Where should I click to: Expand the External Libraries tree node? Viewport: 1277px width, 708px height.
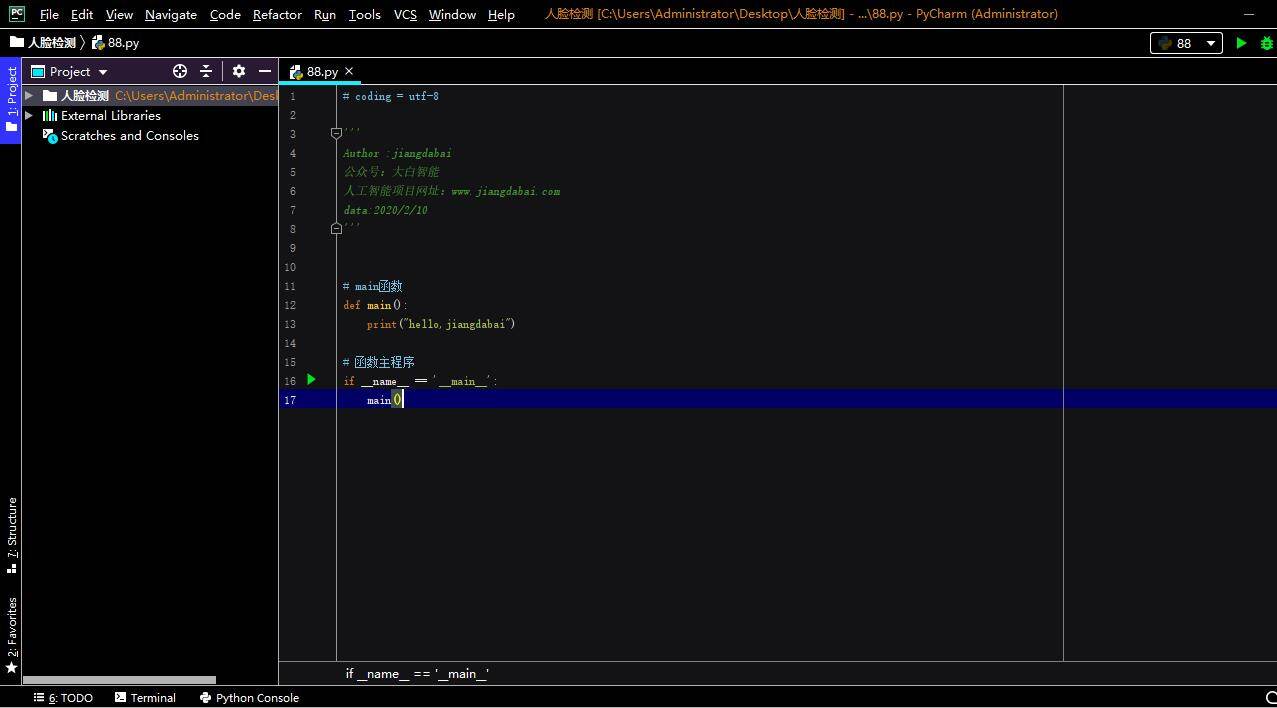(x=29, y=116)
